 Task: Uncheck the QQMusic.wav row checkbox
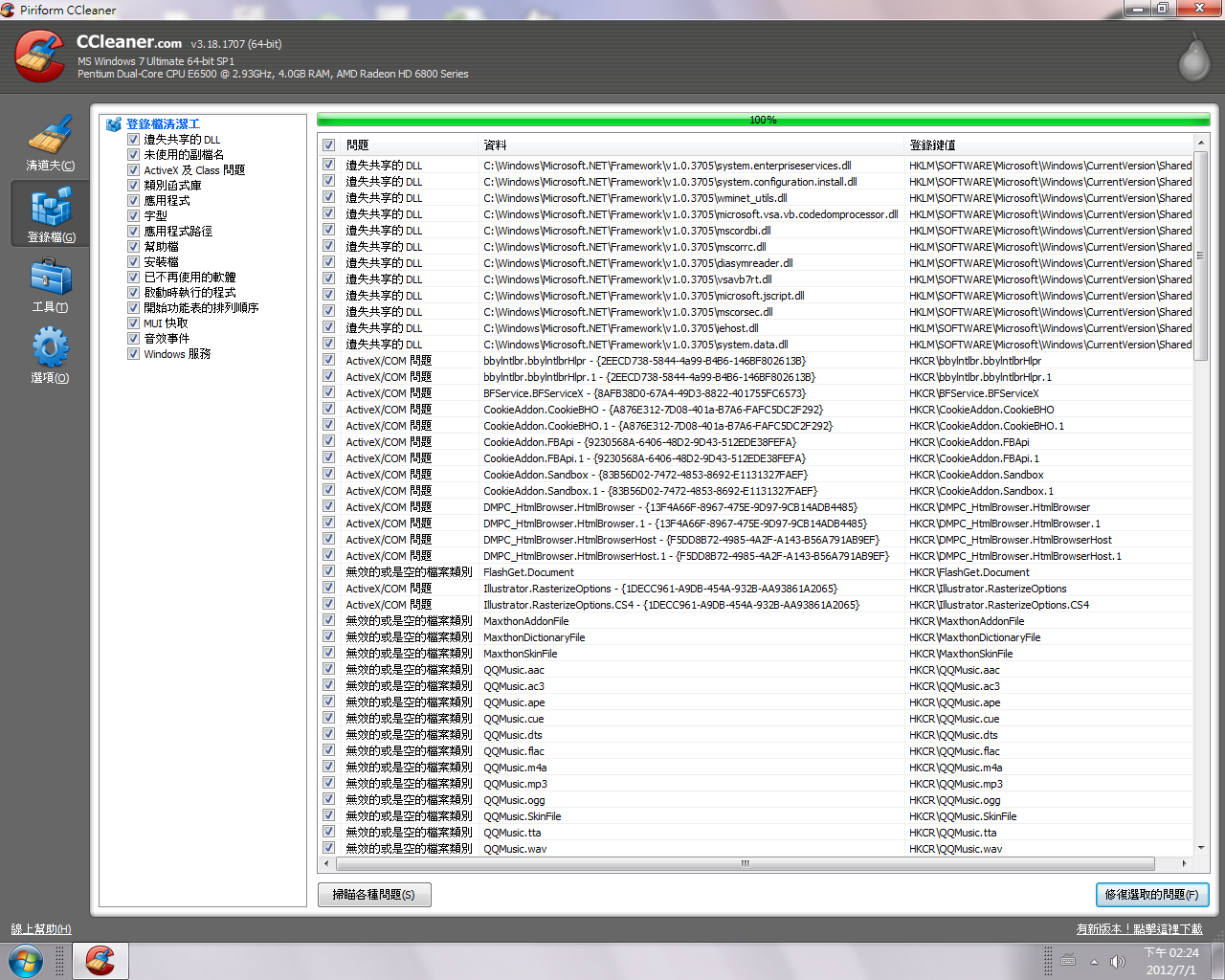[329, 849]
